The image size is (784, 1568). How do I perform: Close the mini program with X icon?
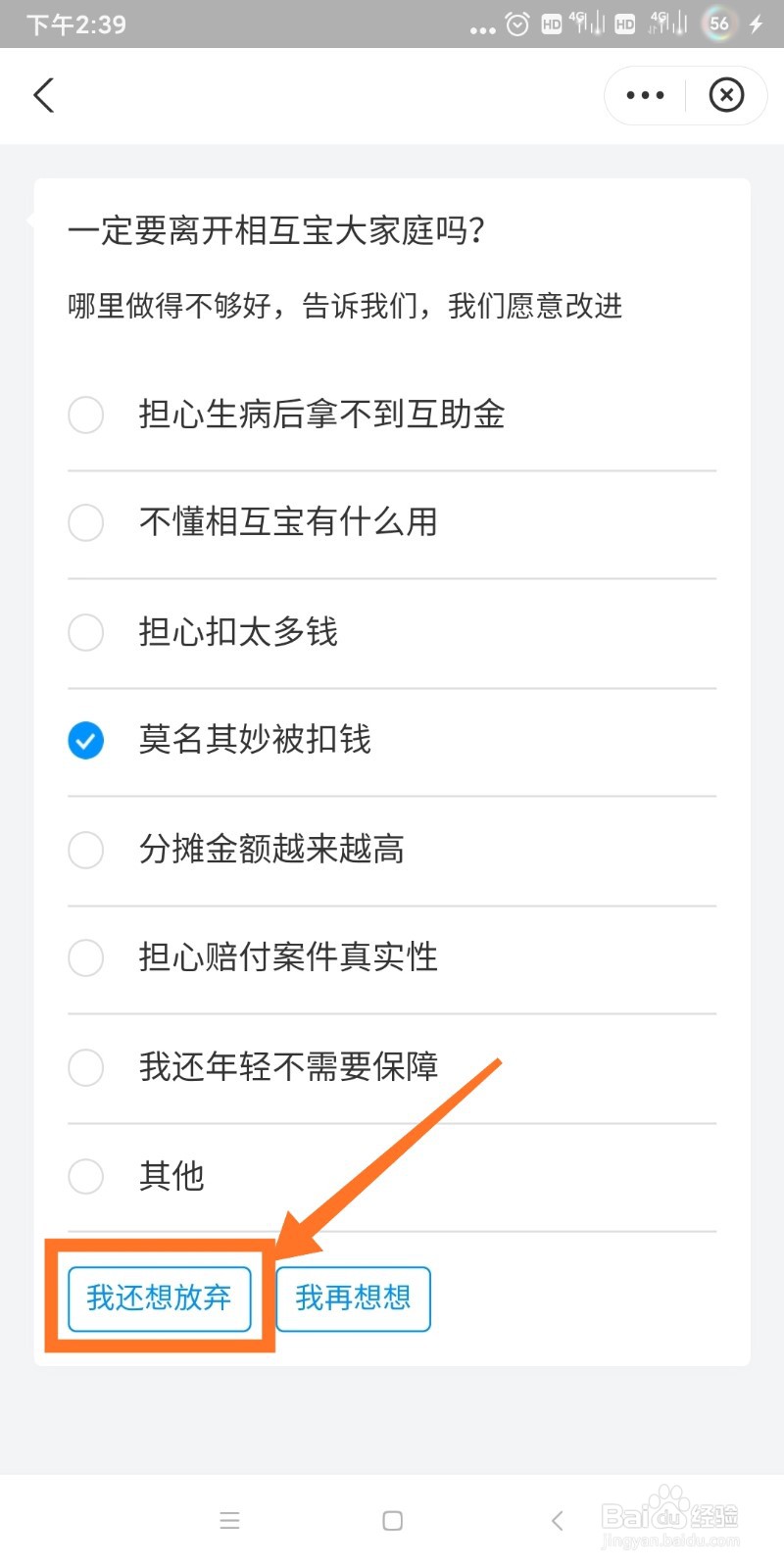[x=726, y=95]
